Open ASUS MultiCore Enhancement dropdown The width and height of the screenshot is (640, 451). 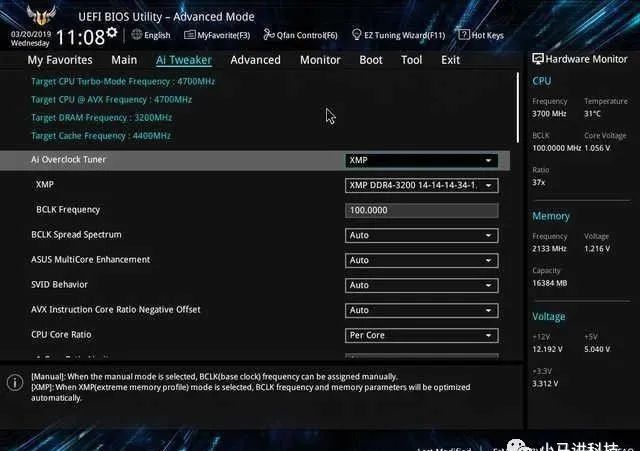click(422, 260)
